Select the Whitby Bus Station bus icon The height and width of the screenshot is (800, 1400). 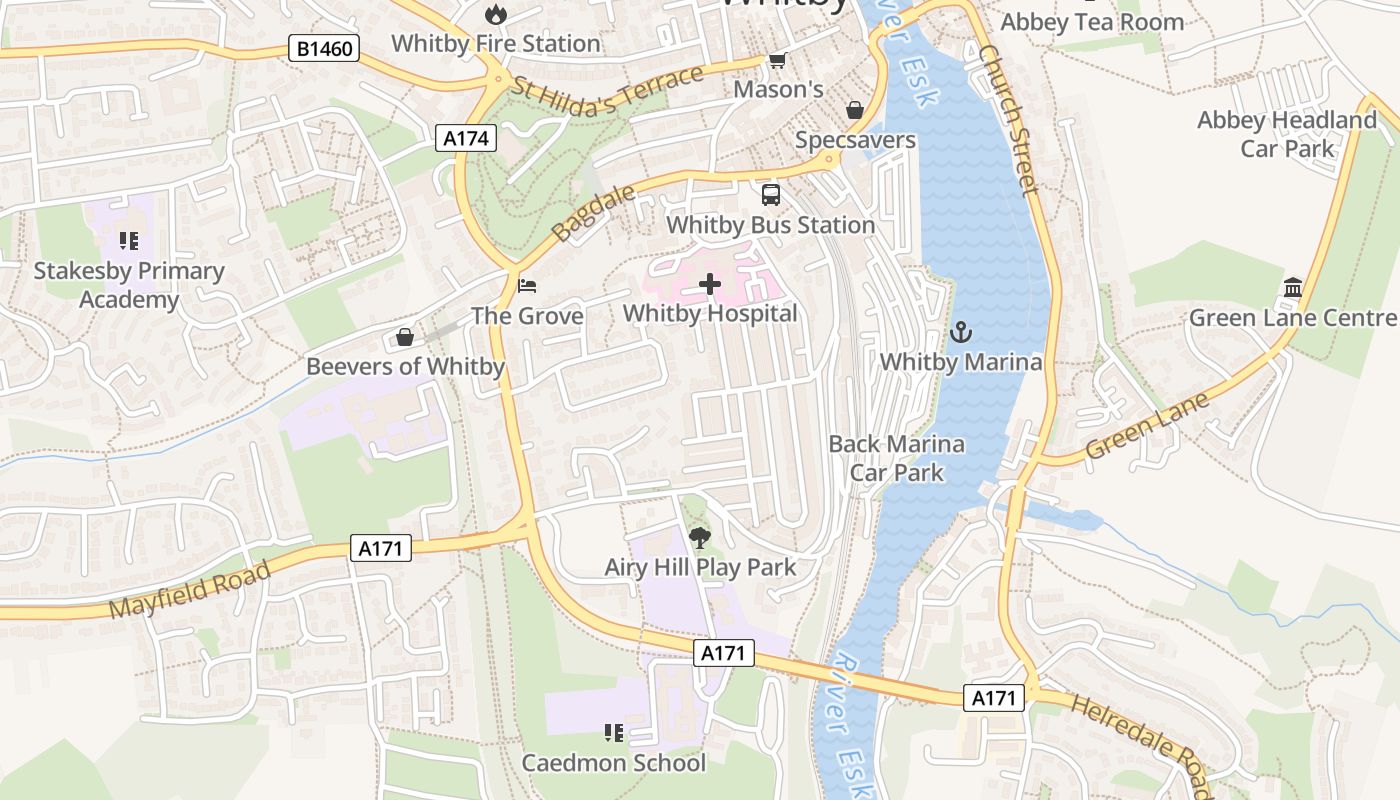click(771, 195)
